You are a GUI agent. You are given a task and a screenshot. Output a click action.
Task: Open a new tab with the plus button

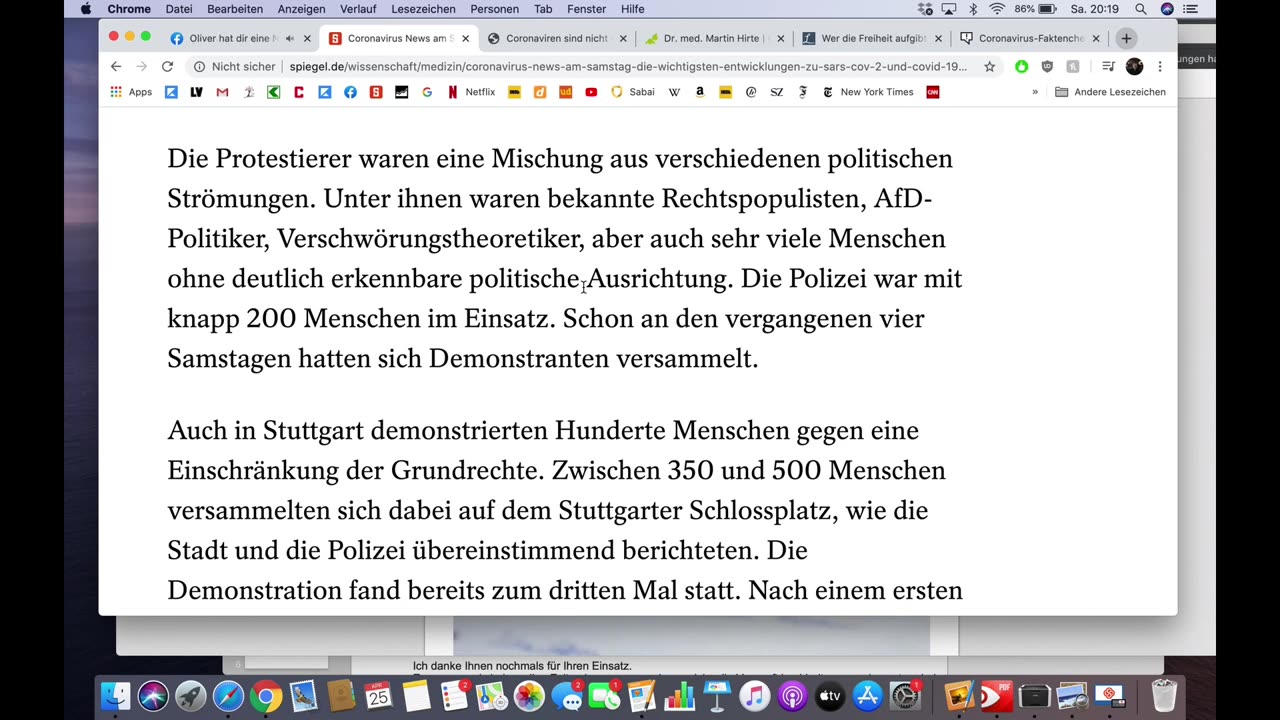(1126, 38)
